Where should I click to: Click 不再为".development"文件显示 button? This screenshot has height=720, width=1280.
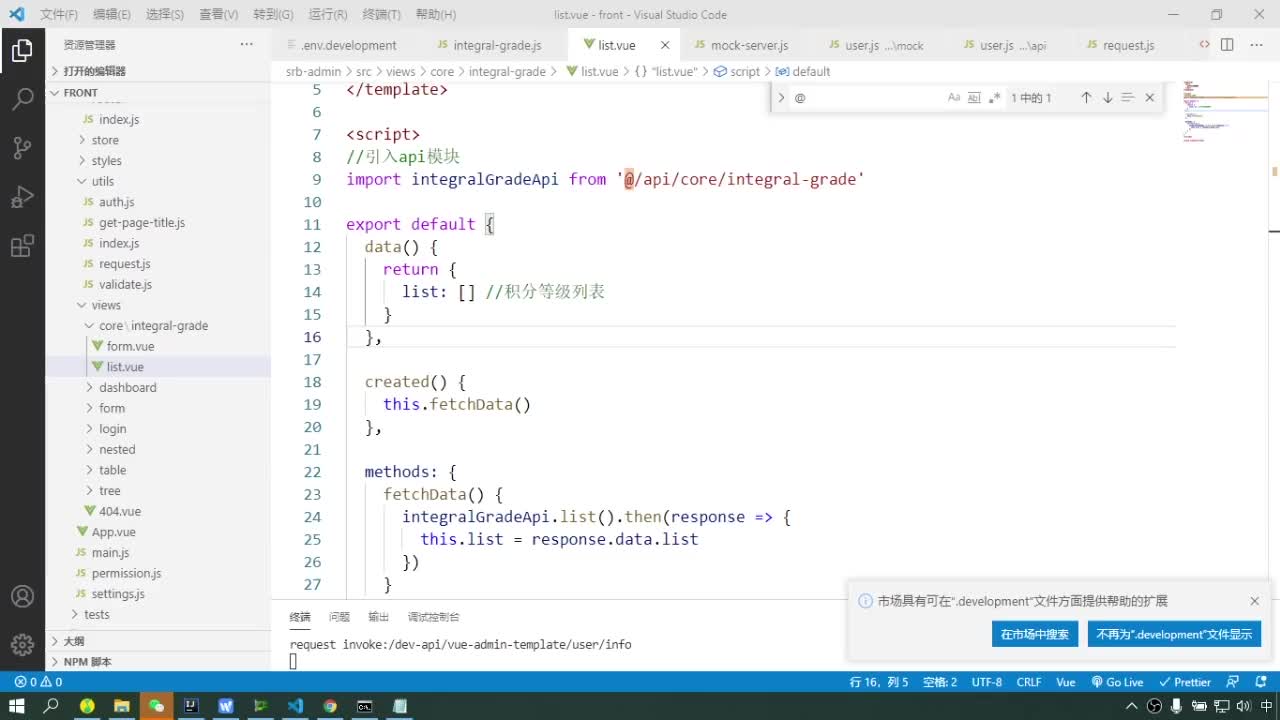[x=1174, y=634]
